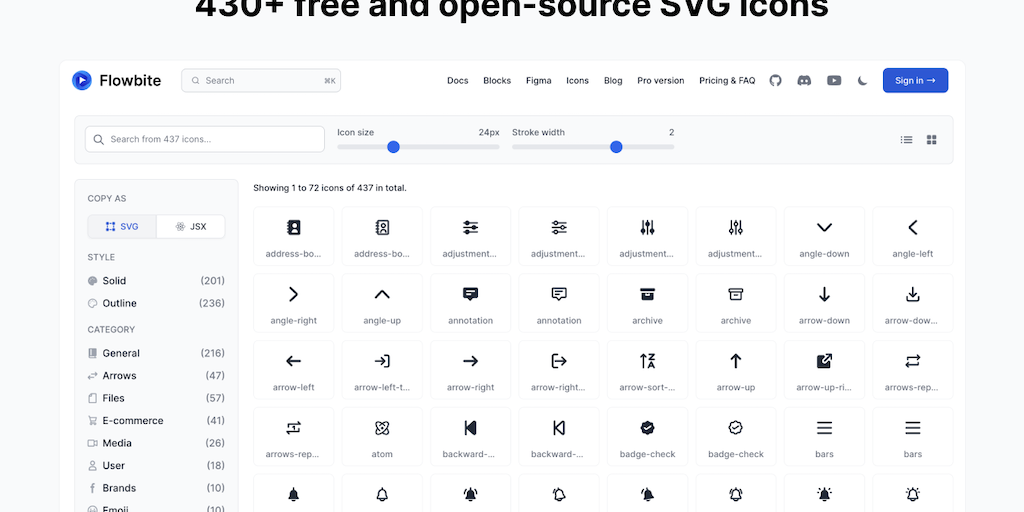This screenshot has height=512, width=1024.
Task: Open the YouTube channel icon
Action: pyautogui.click(x=834, y=80)
